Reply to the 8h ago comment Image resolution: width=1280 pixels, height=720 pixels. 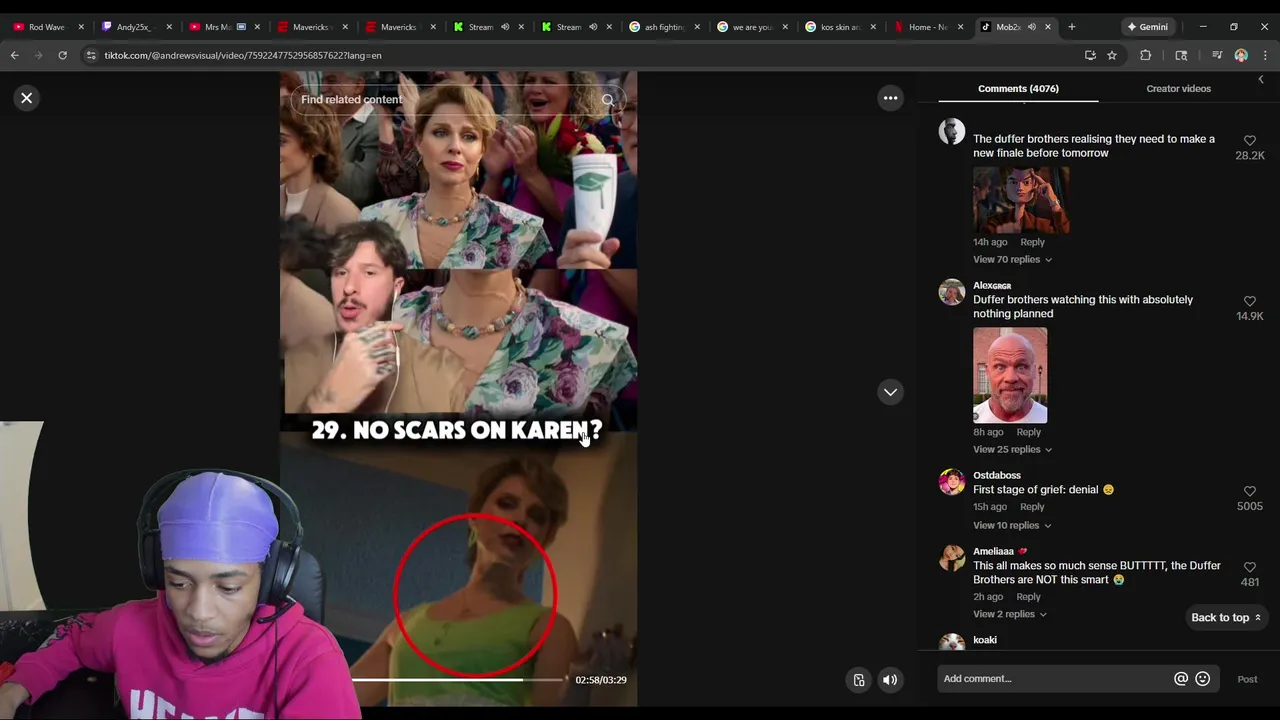pos(1028,432)
